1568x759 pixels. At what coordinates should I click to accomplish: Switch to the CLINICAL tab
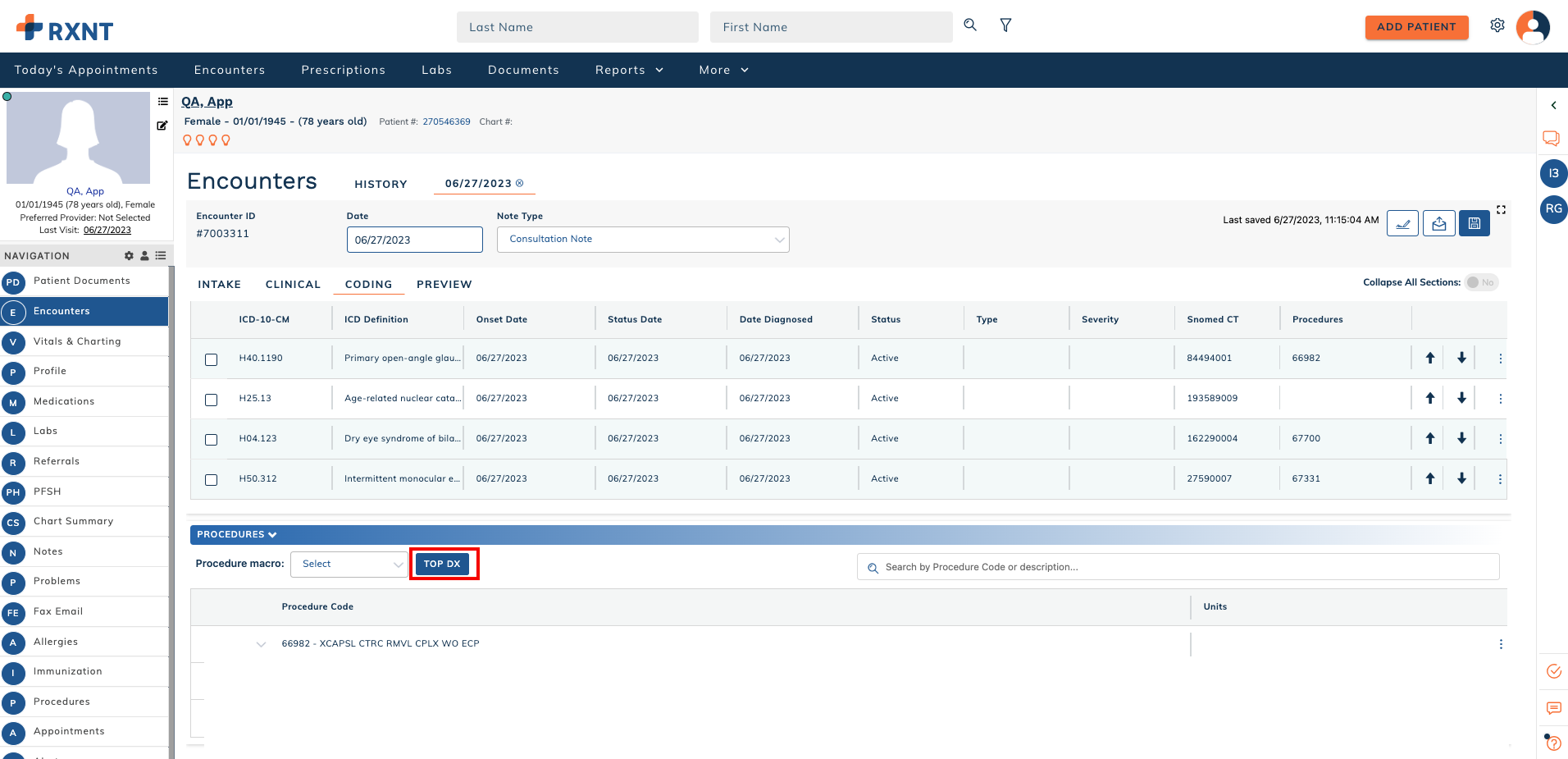tap(293, 284)
